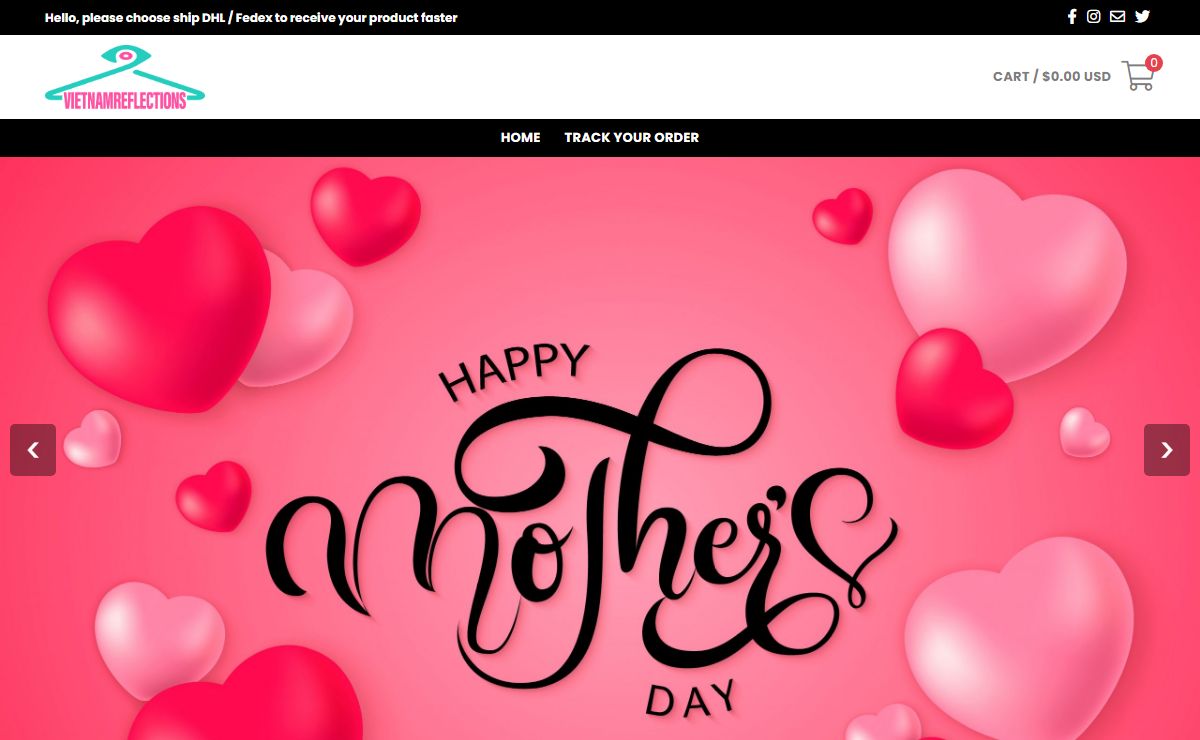
Task: Open the TRACK YOUR ORDER menu item
Action: click(631, 138)
